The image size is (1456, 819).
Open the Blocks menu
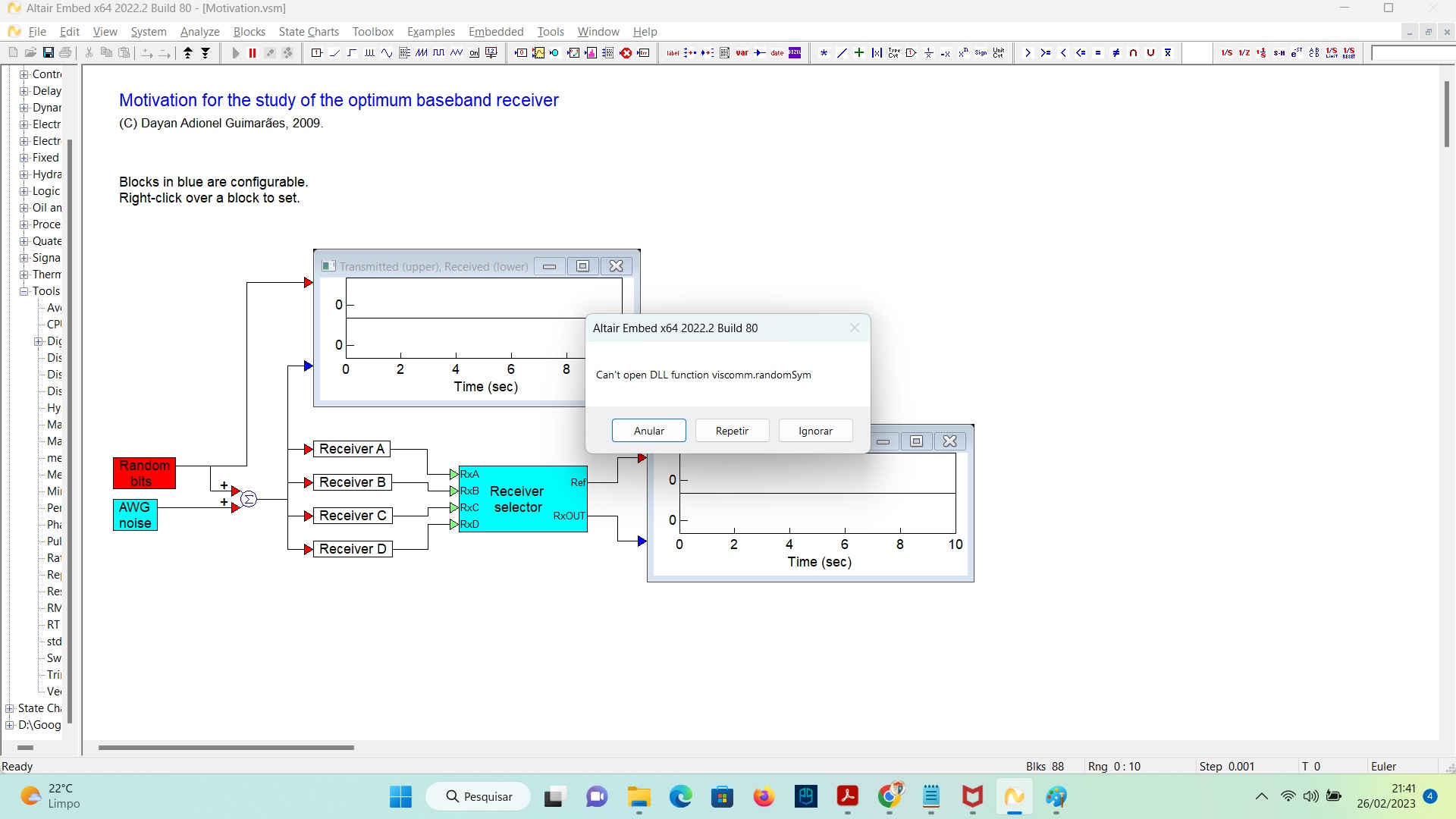249,32
